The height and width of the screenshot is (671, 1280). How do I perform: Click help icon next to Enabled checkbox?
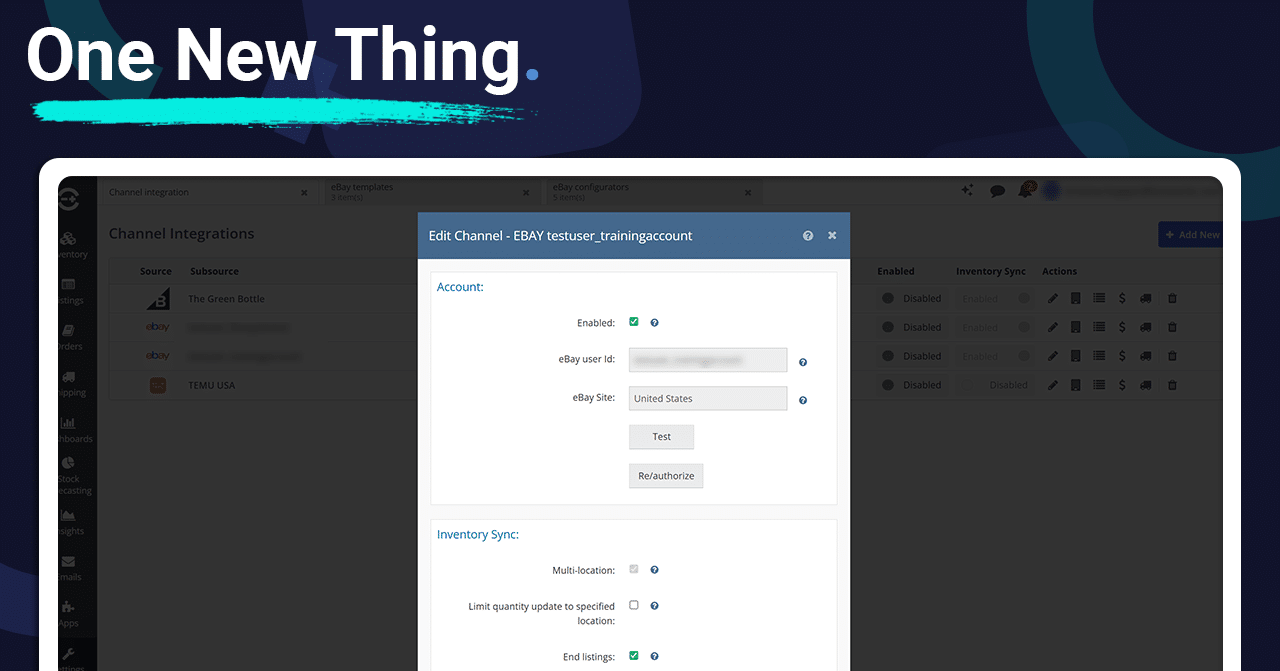click(x=654, y=323)
